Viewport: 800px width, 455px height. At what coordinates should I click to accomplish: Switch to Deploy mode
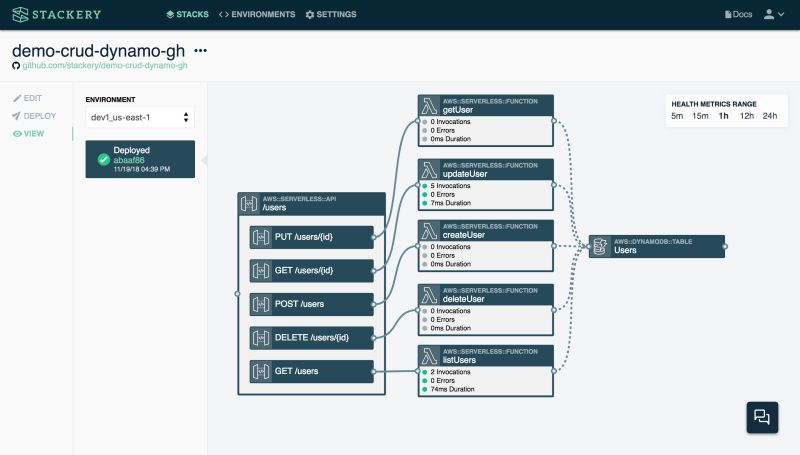34,116
